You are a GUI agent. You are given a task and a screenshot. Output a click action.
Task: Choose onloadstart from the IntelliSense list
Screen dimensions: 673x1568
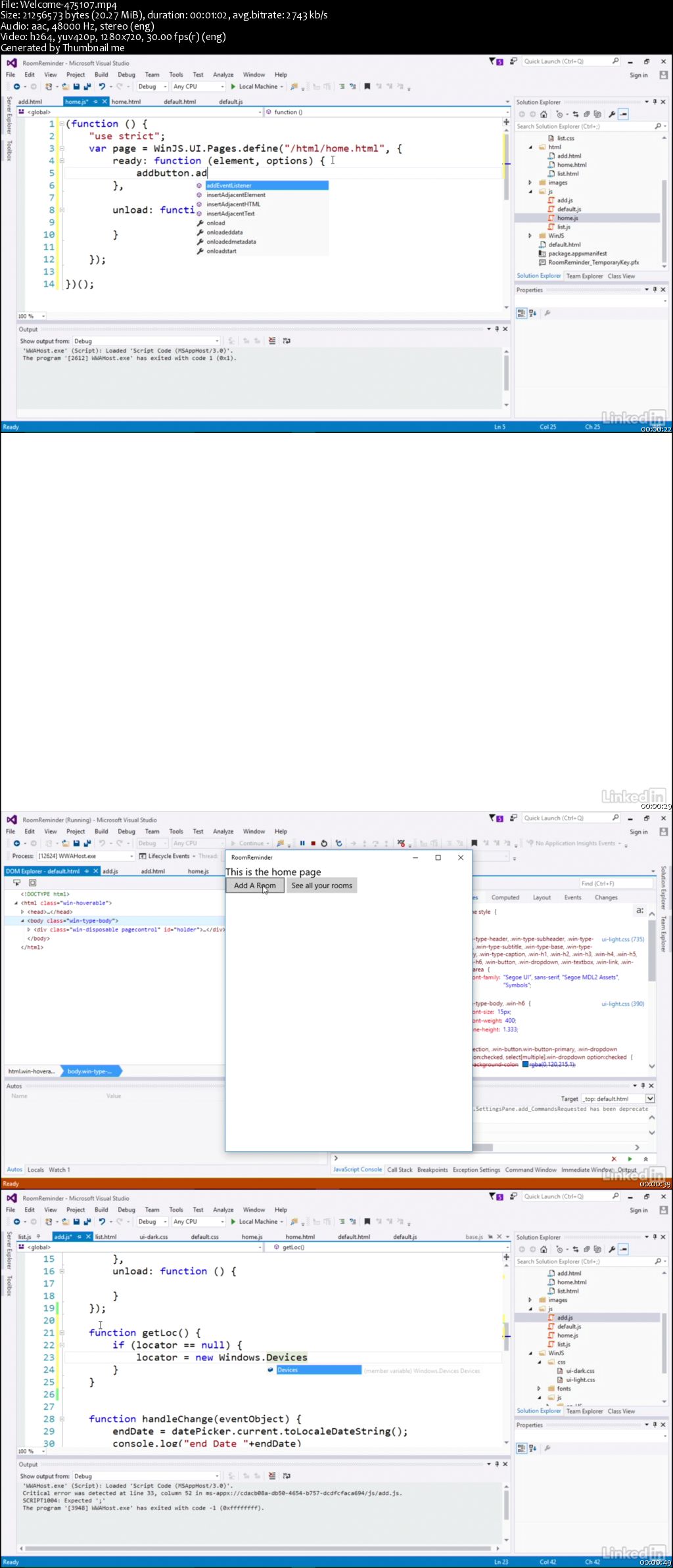[221, 251]
